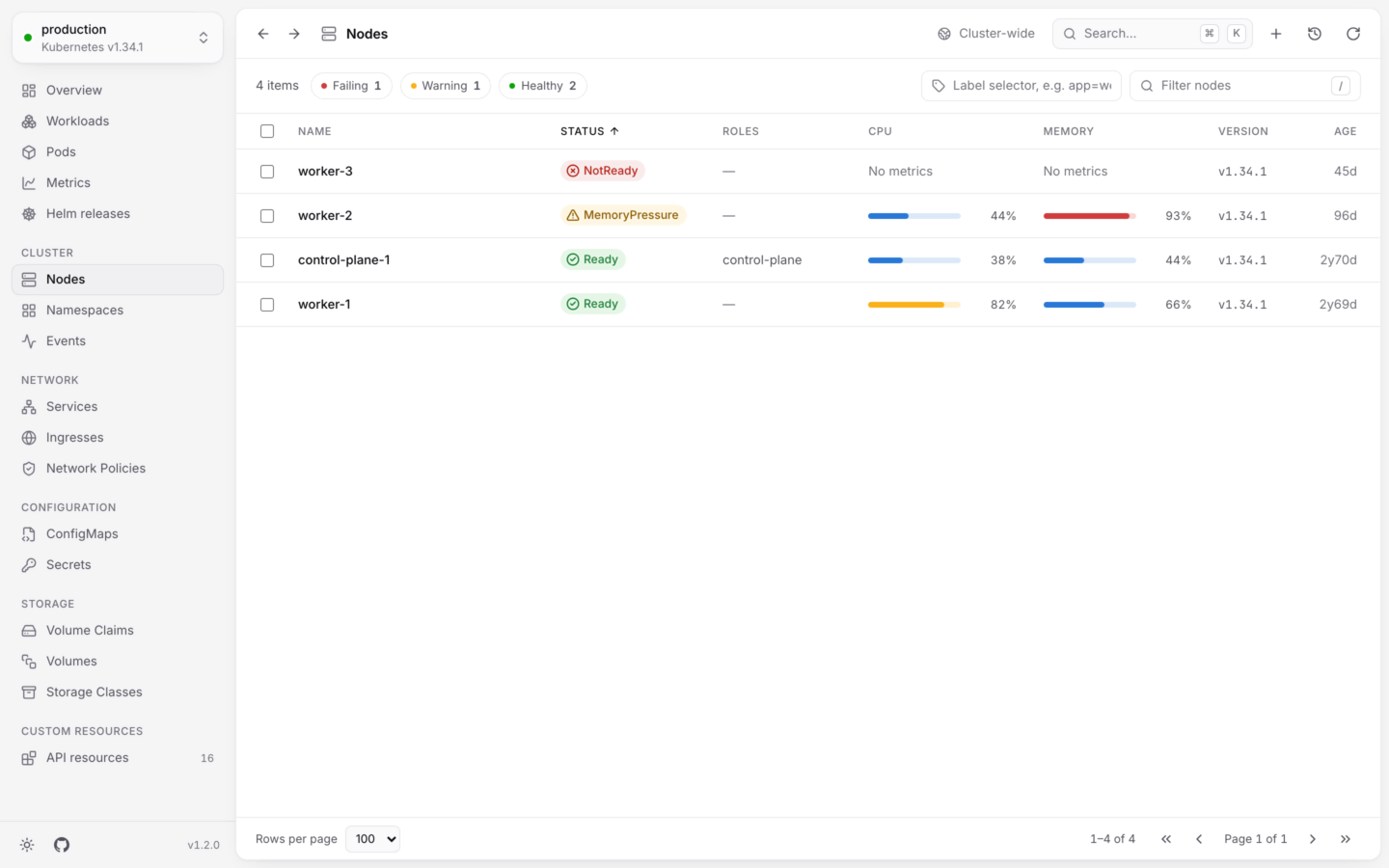Toggle the Healthy filter chip
The width and height of the screenshot is (1389, 868).
pos(543,86)
